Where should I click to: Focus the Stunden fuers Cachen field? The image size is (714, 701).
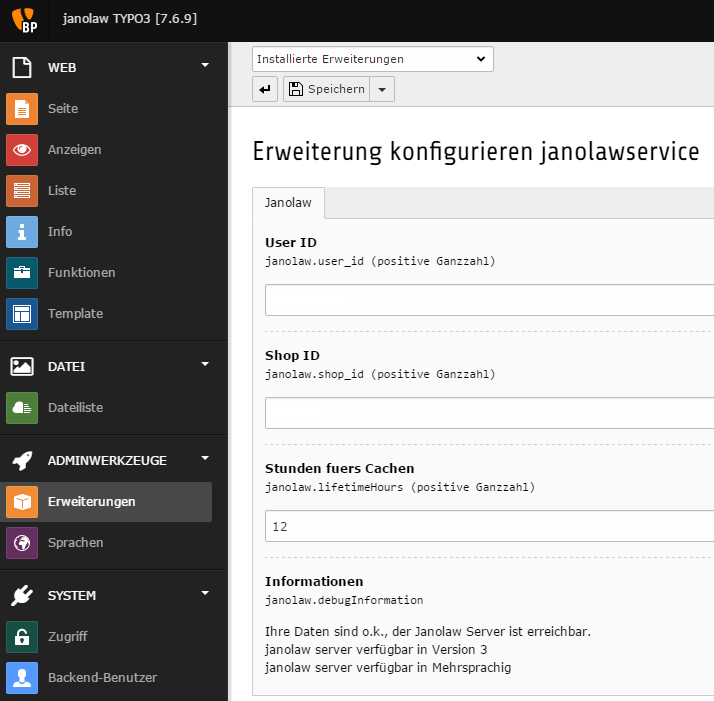490,526
